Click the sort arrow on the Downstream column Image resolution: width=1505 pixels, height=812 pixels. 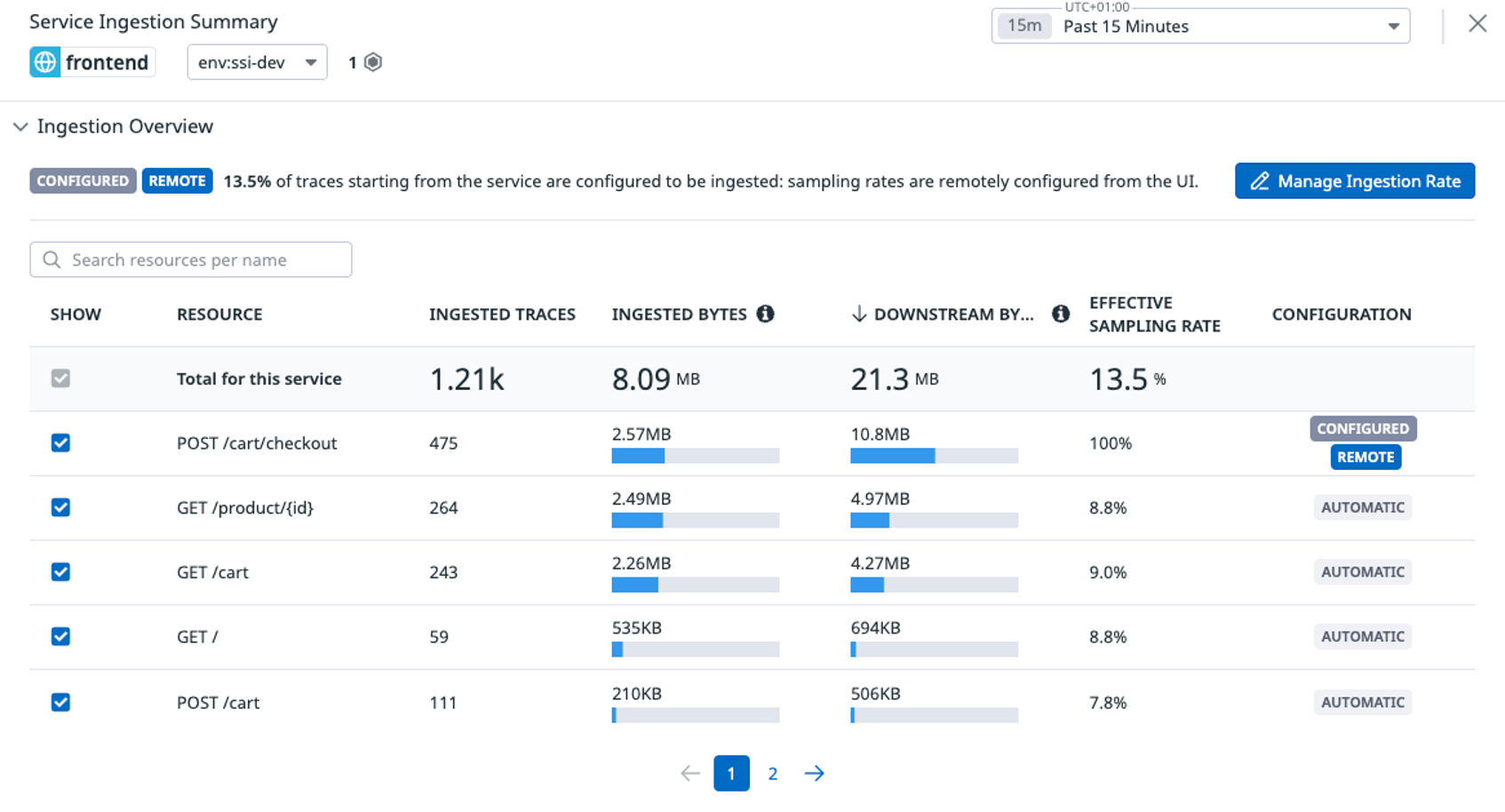858,314
